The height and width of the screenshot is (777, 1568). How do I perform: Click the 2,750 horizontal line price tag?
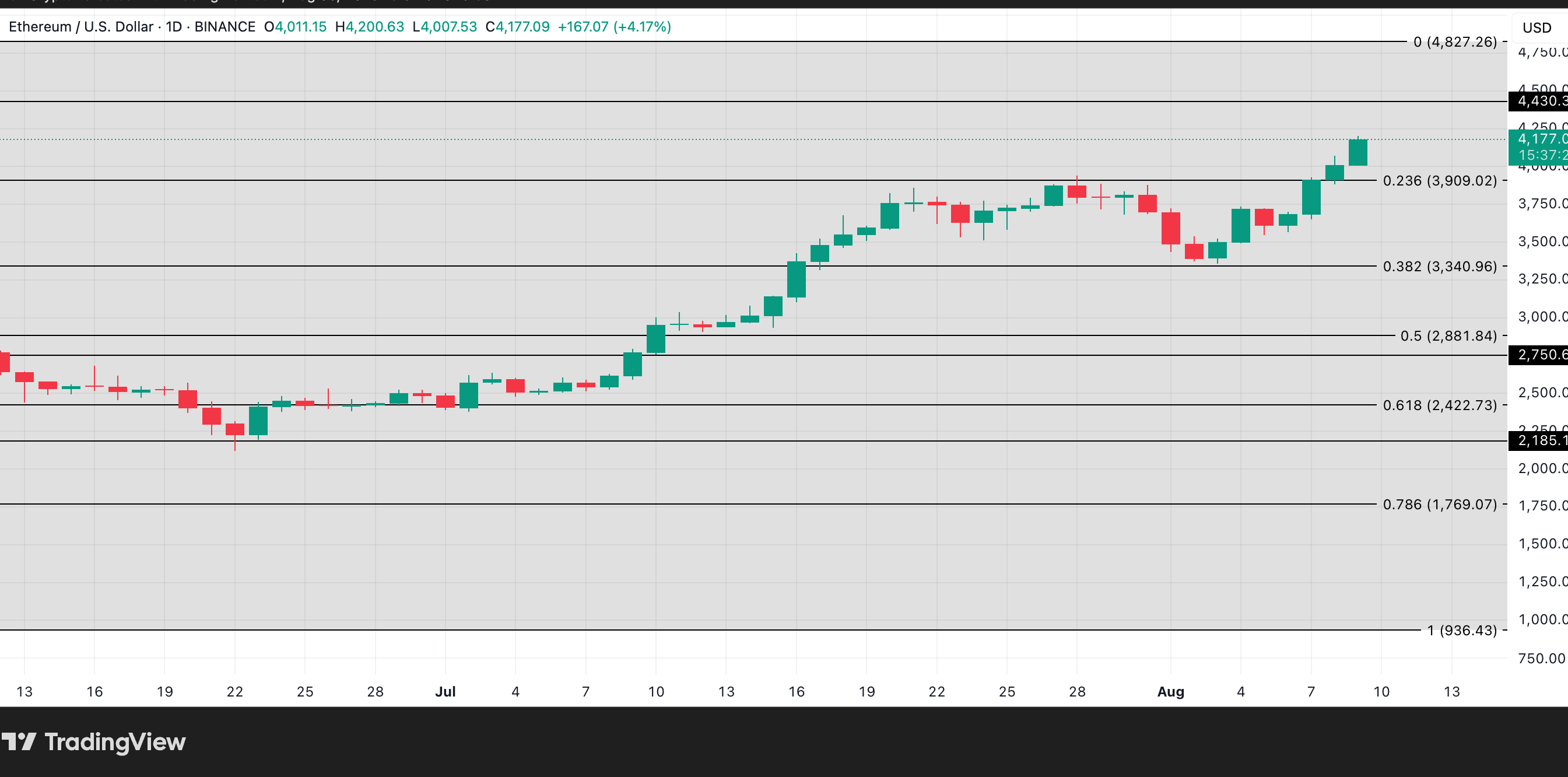[x=1538, y=355]
